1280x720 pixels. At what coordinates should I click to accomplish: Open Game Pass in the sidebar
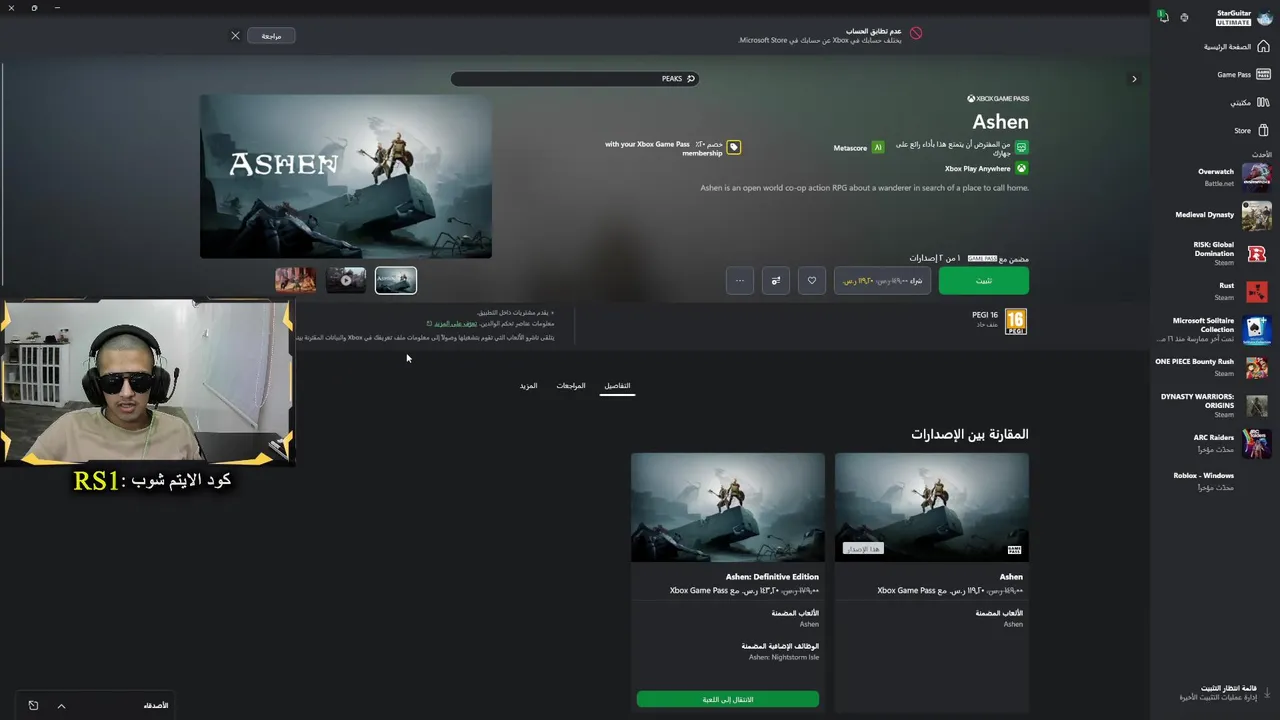pos(1243,74)
